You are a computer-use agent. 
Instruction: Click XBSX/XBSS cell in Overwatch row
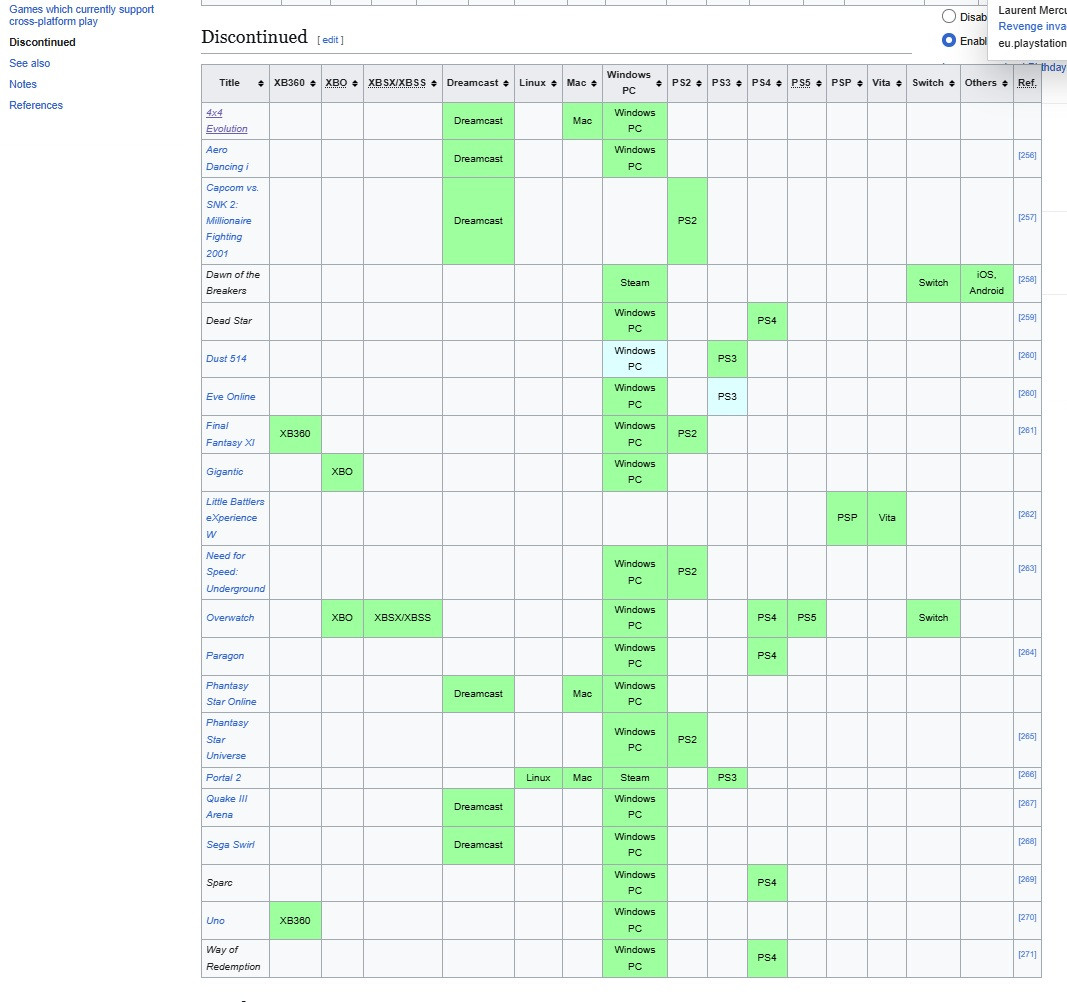tap(402, 618)
